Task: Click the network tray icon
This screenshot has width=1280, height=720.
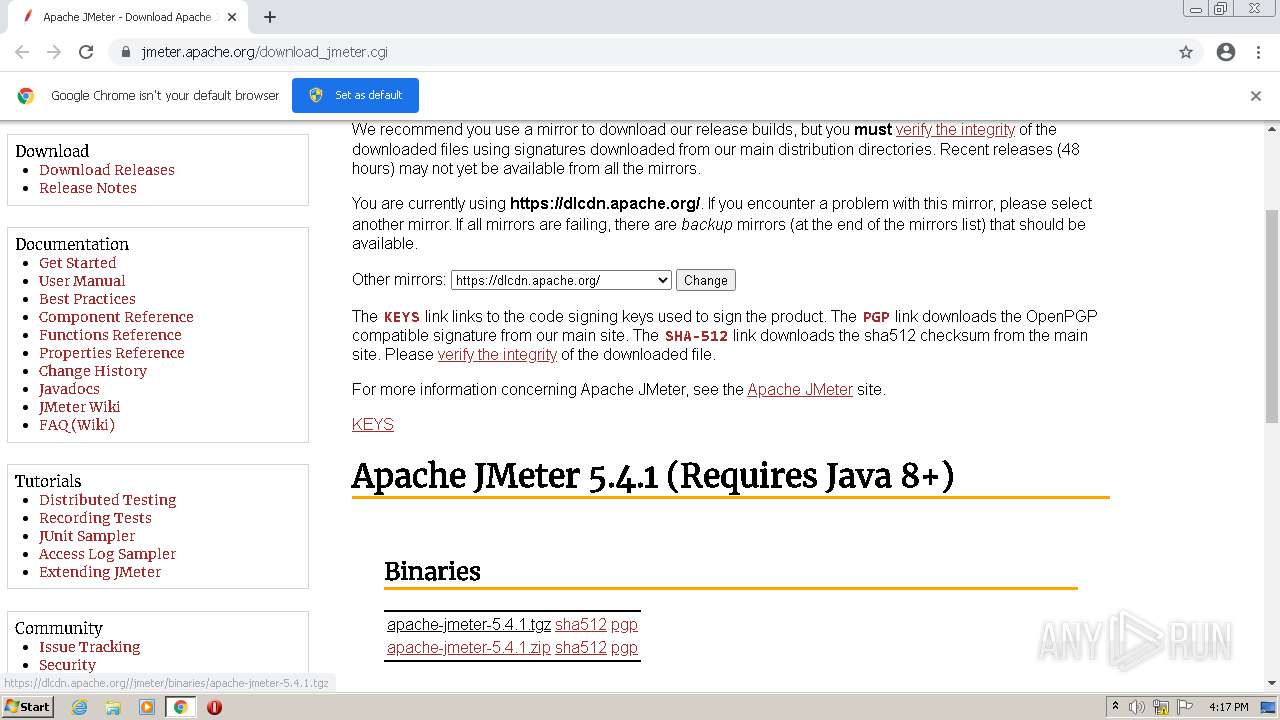Action: pos(1160,707)
